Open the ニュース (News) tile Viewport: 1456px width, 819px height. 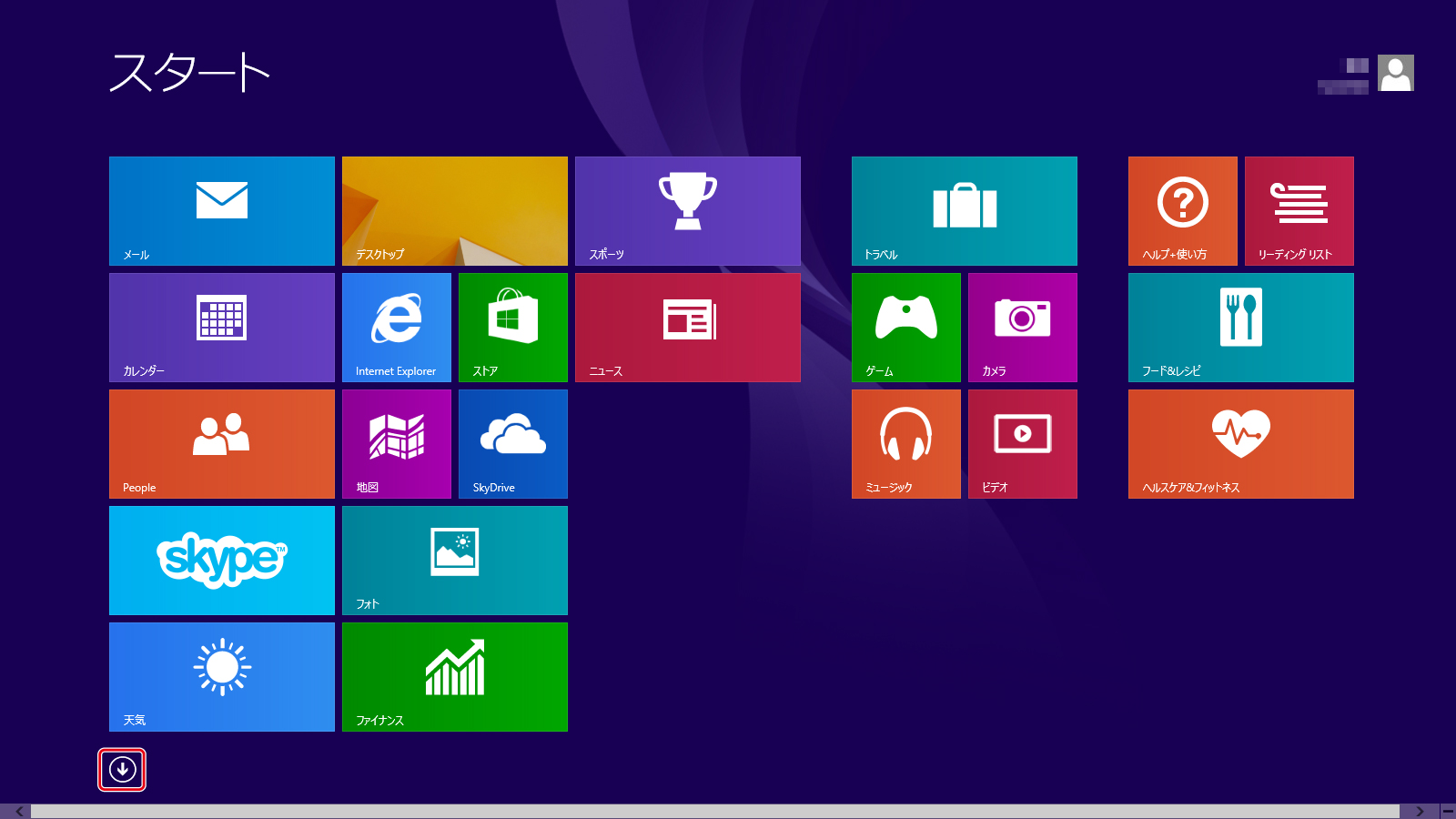(688, 328)
